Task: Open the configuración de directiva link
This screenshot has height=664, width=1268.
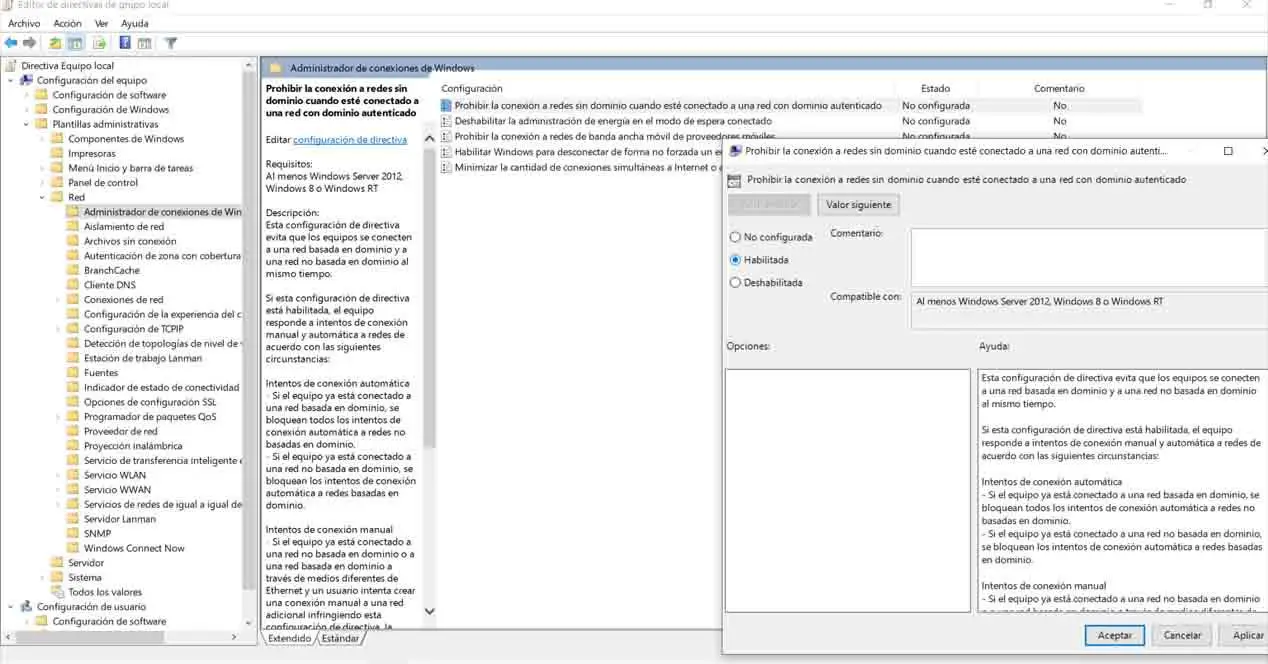Action: pyautogui.click(x=350, y=140)
